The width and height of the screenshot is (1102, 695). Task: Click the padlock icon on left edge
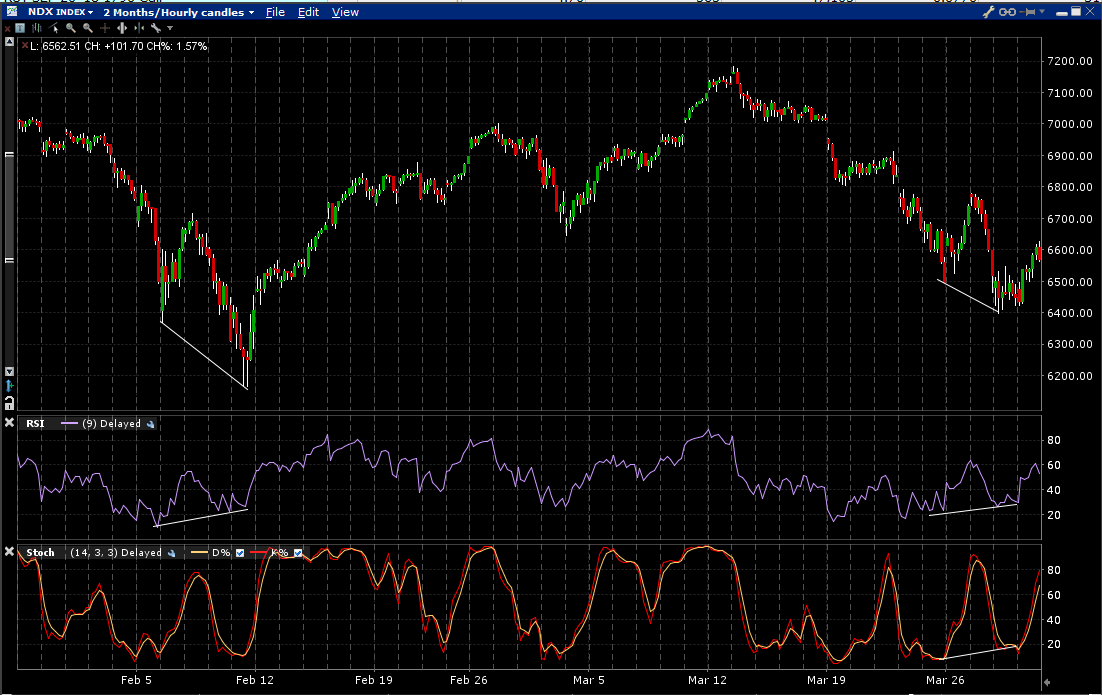tap(9, 403)
